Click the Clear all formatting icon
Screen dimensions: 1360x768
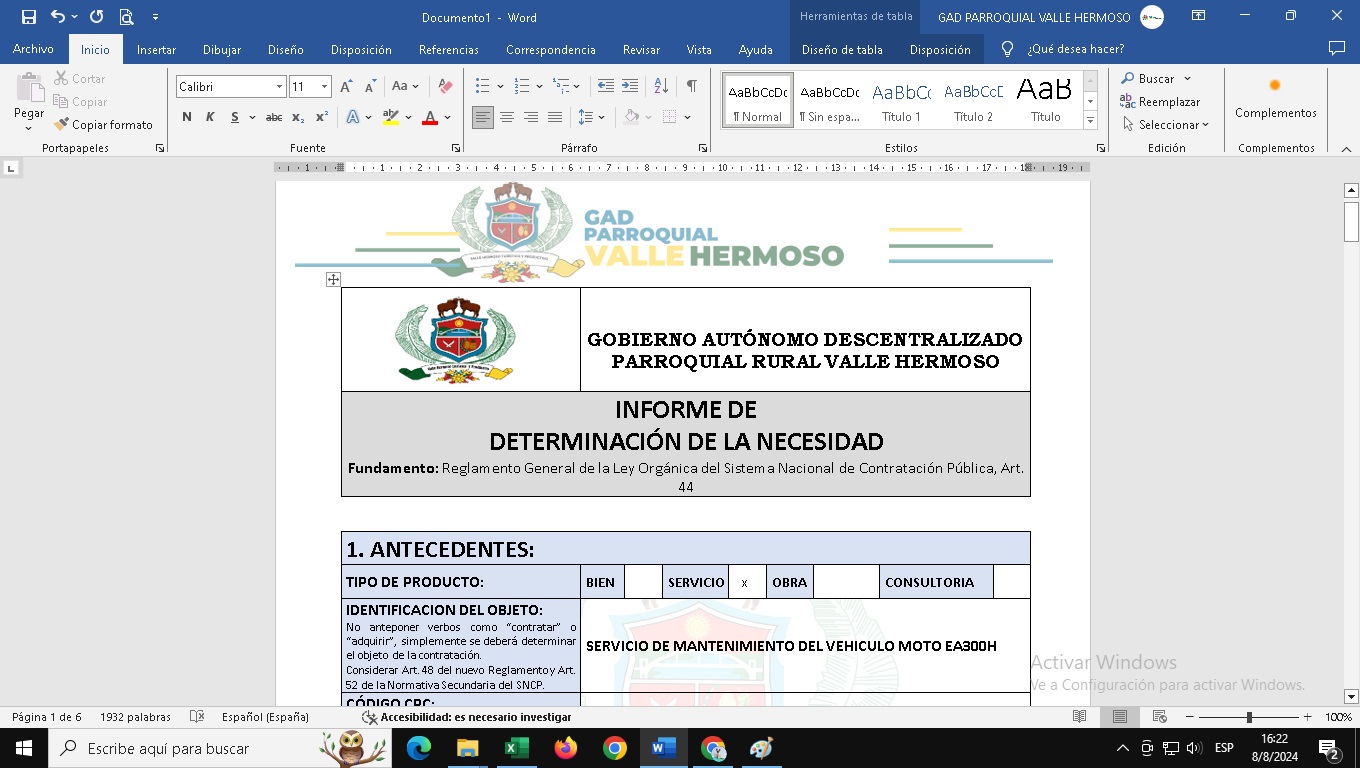(x=446, y=86)
